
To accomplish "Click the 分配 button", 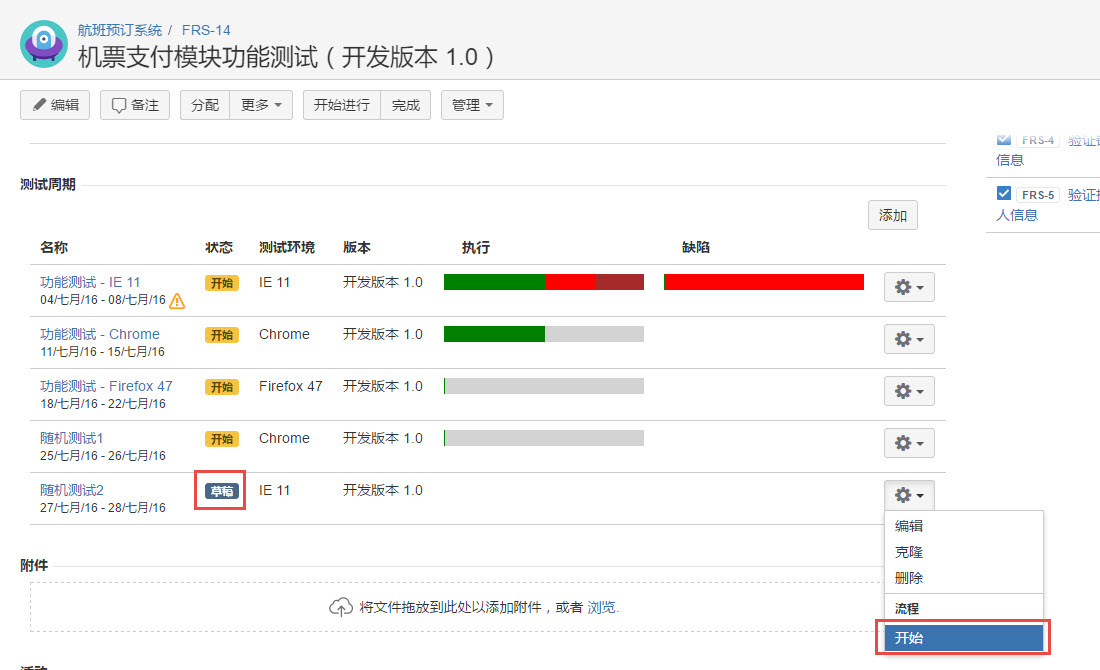I will pos(205,105).
